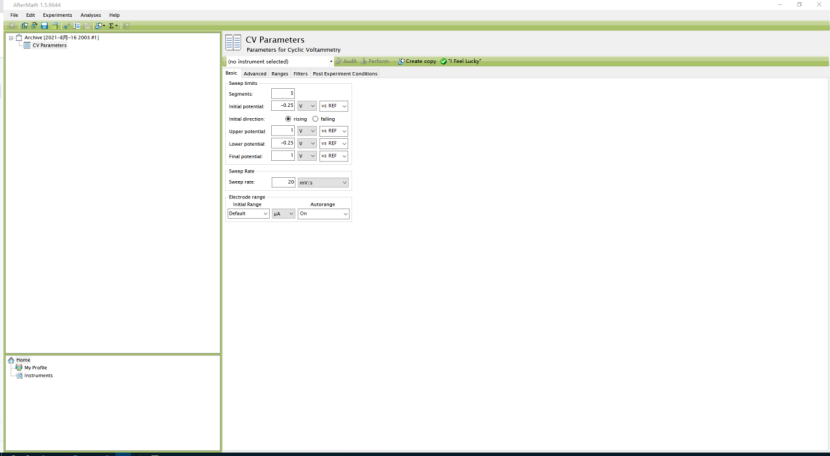Open the Autorange dropdown

click(x=323, y=213)
